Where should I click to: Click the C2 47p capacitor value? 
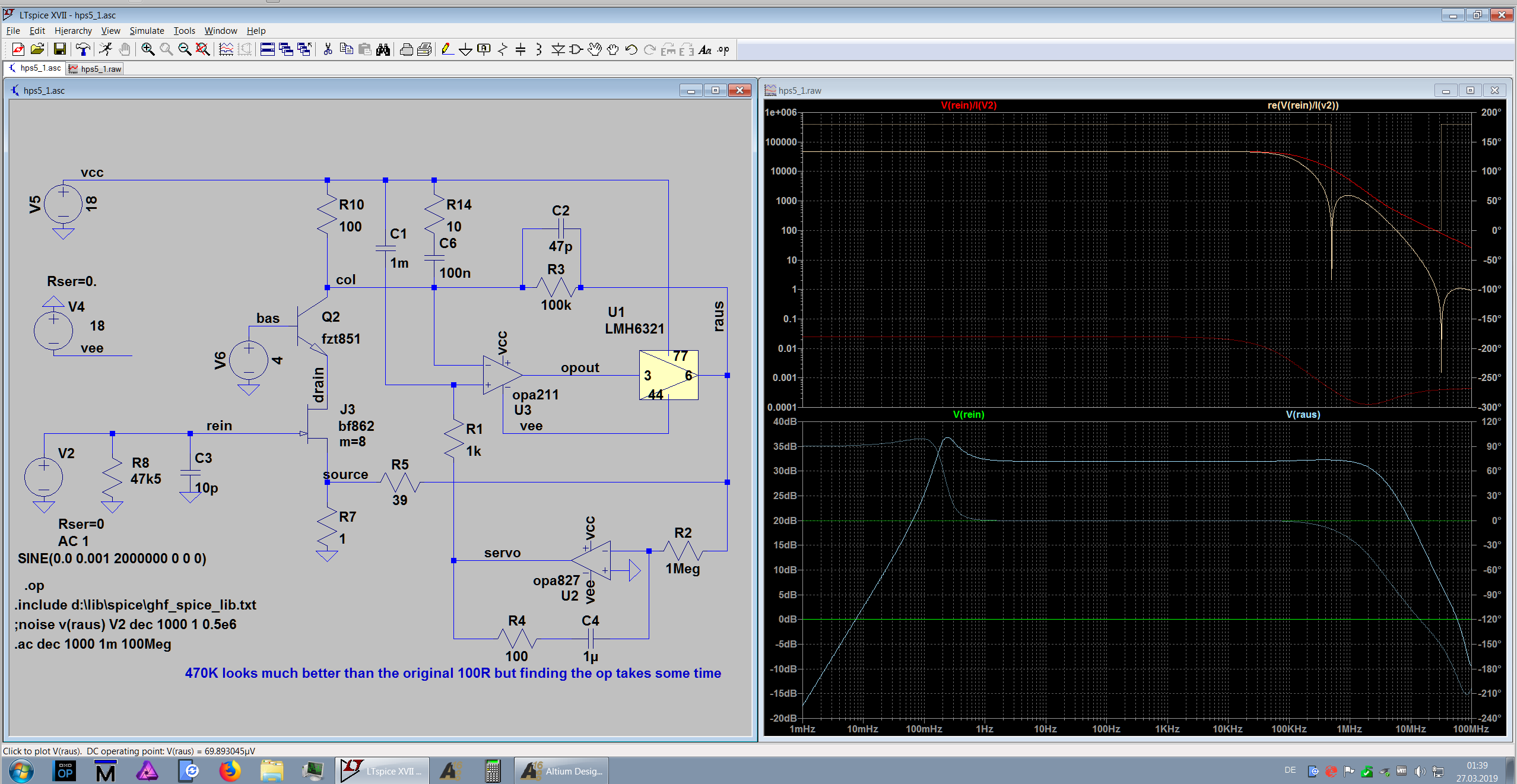pos(560,246)
